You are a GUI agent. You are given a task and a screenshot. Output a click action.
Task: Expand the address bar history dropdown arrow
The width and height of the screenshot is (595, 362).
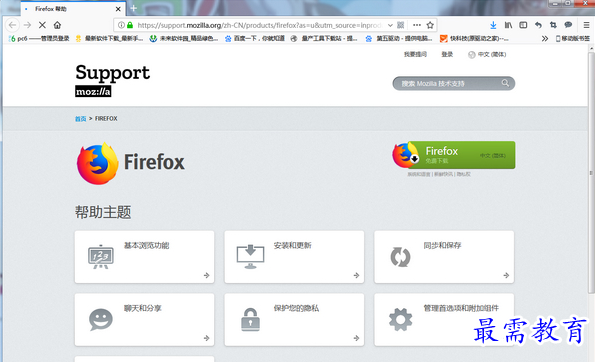(390, 25)
